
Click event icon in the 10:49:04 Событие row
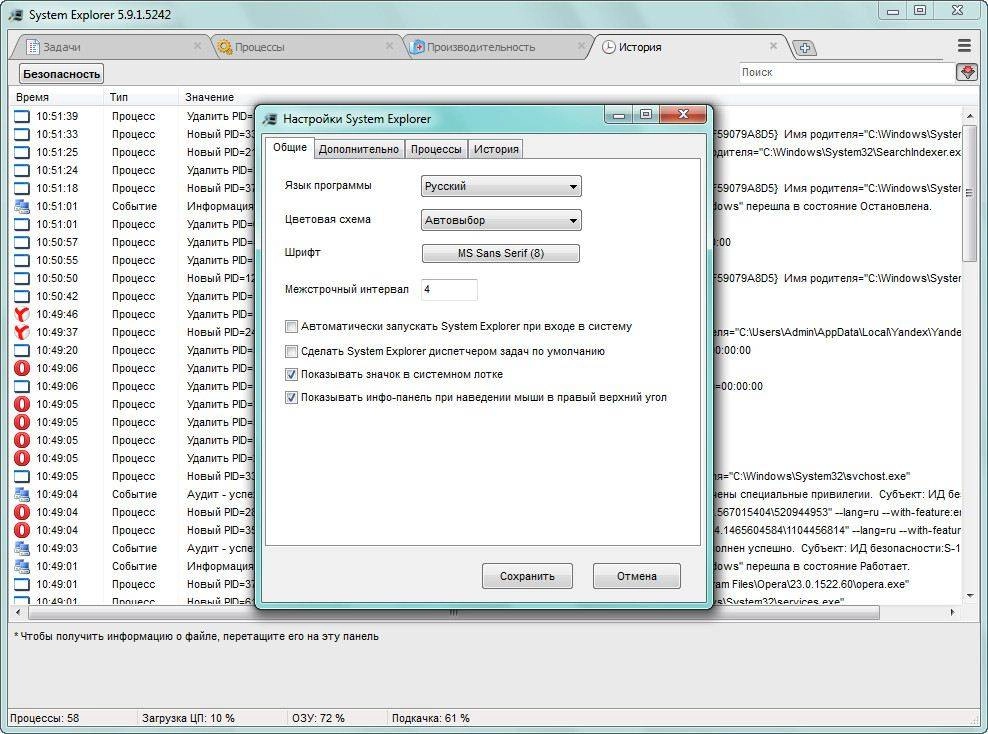(x=22, y=494)
